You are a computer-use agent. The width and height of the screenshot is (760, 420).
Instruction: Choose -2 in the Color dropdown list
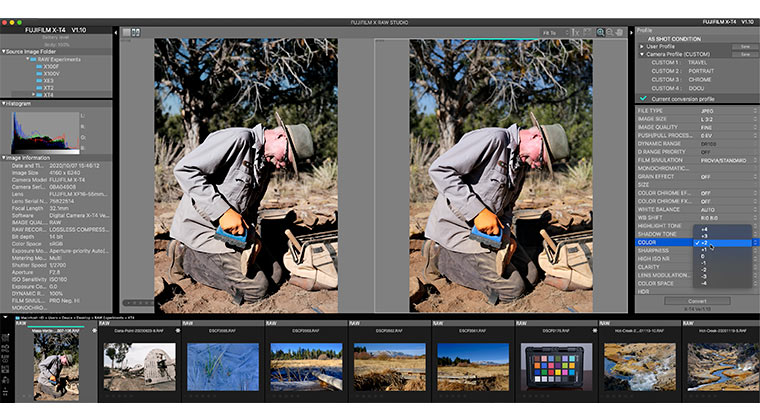click(x=702, y=269)
